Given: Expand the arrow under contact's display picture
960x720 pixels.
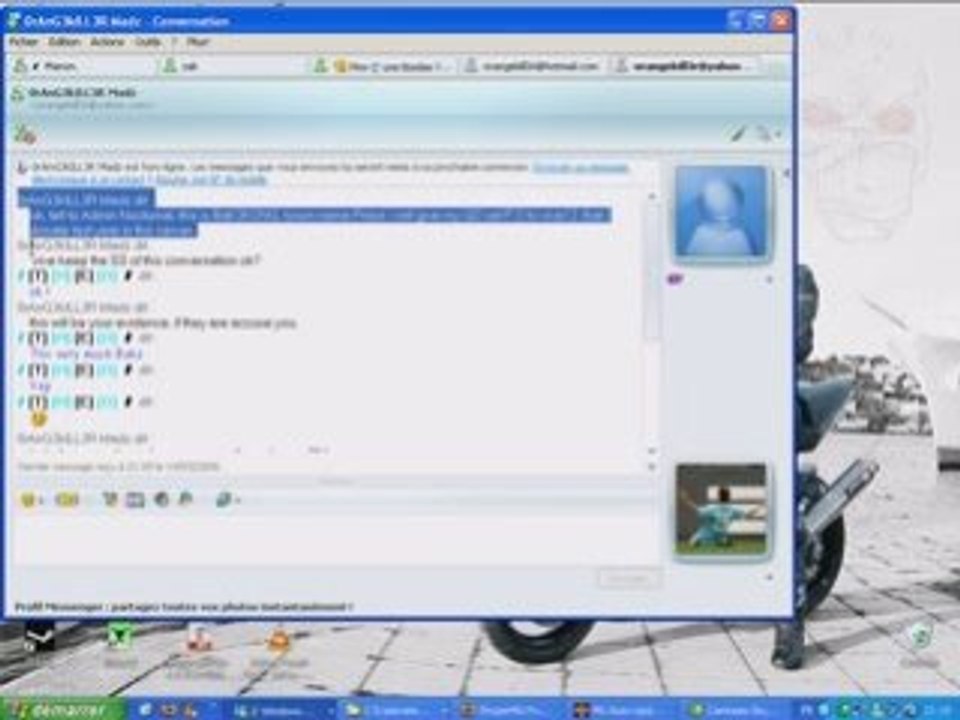Looking at the screenshot, I should tap(770, 279).
